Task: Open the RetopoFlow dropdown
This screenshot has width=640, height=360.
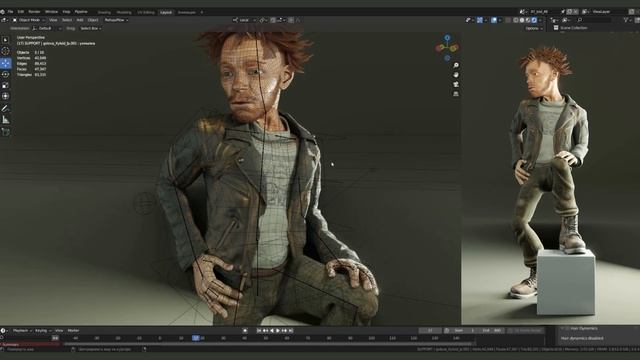Action: pos(116,20)
